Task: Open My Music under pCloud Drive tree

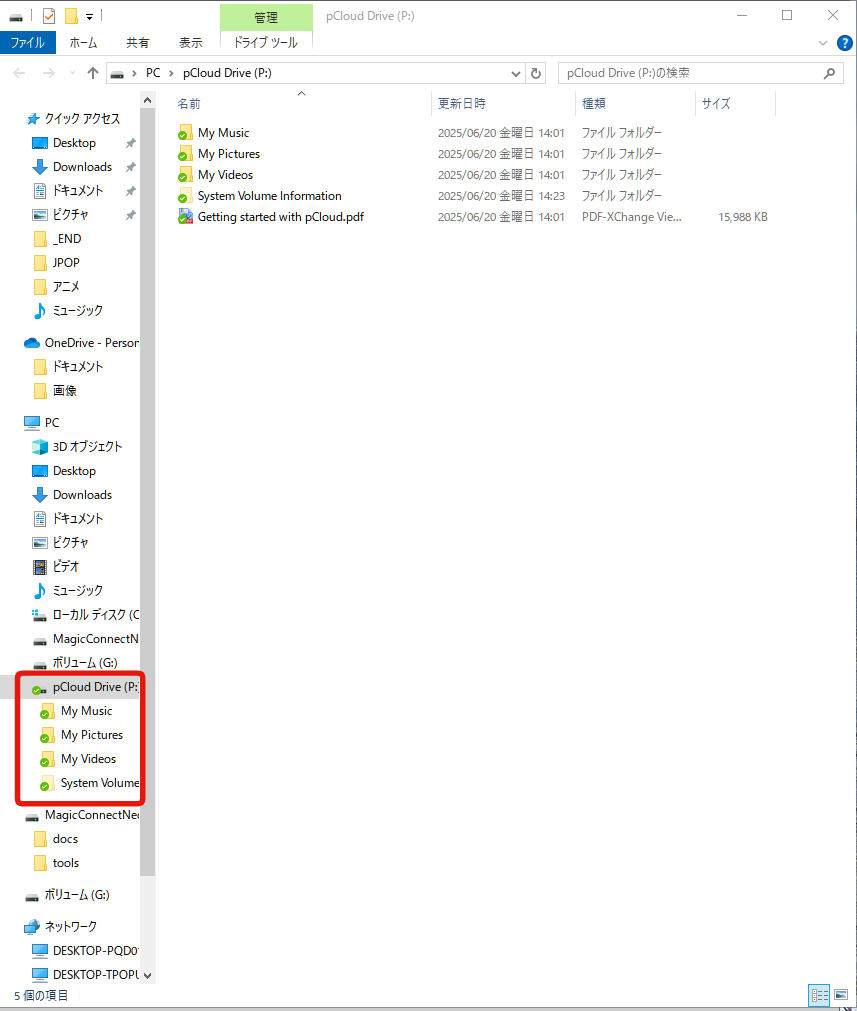Action: (x=86, y=711)
